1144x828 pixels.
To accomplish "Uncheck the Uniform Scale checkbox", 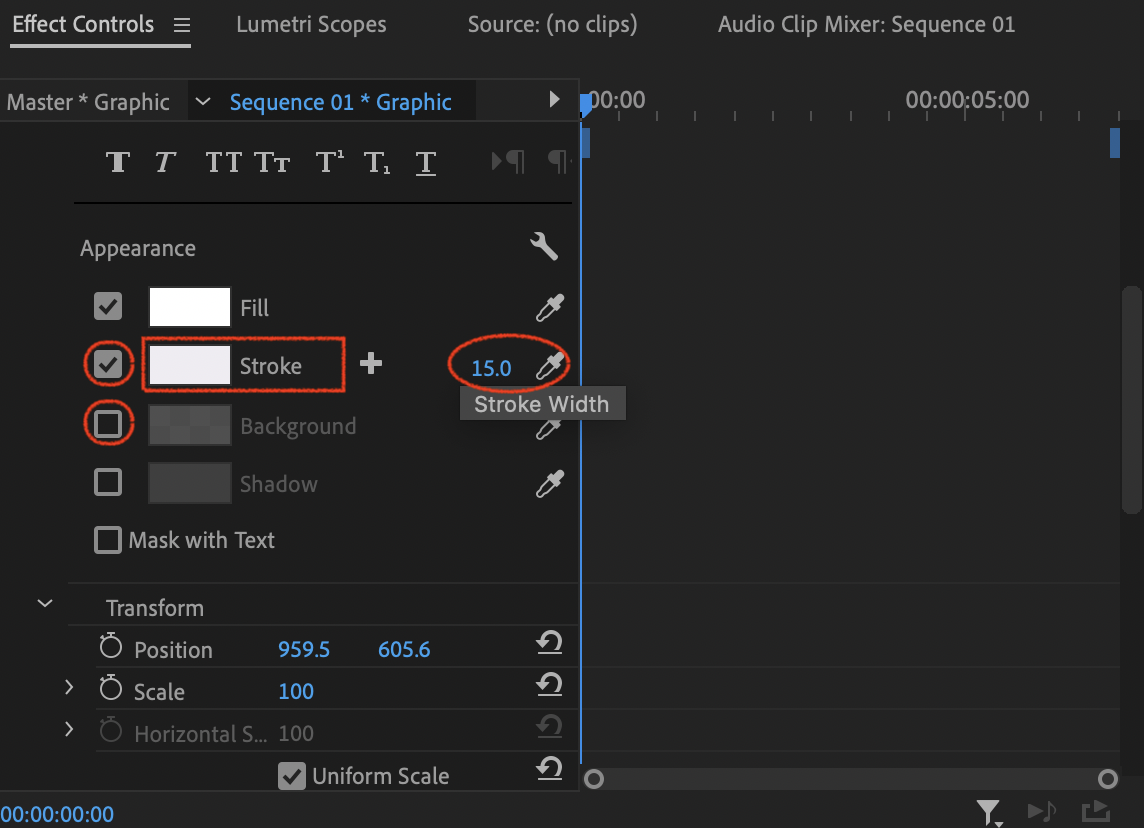I will [292, 776].
